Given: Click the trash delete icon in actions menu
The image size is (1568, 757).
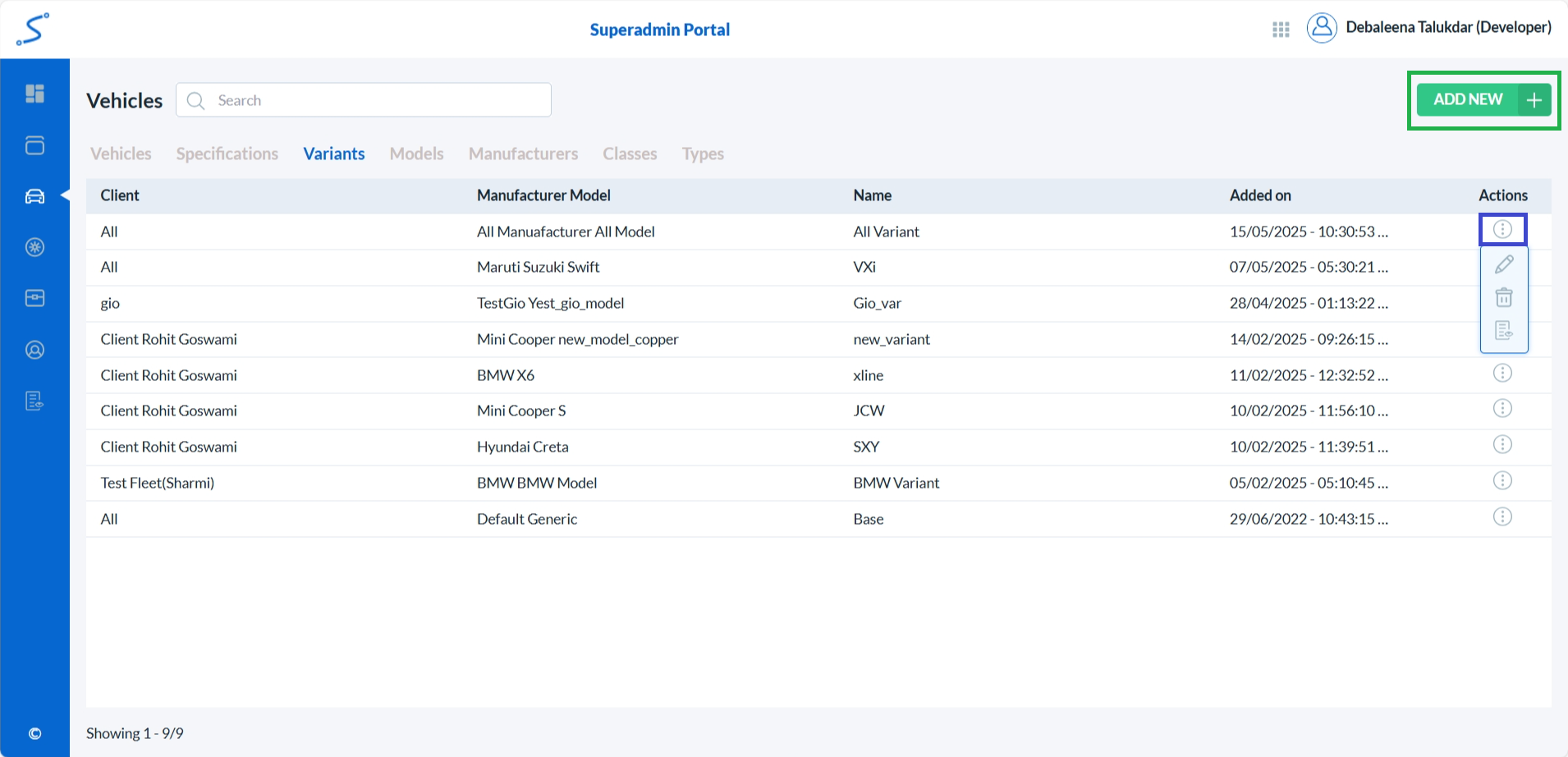Looking at the screenshot, I should pos(1503,297).
